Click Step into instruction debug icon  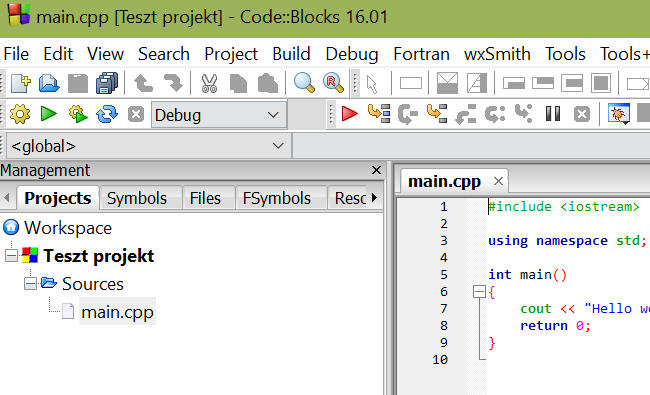click(x=524, y=113)
